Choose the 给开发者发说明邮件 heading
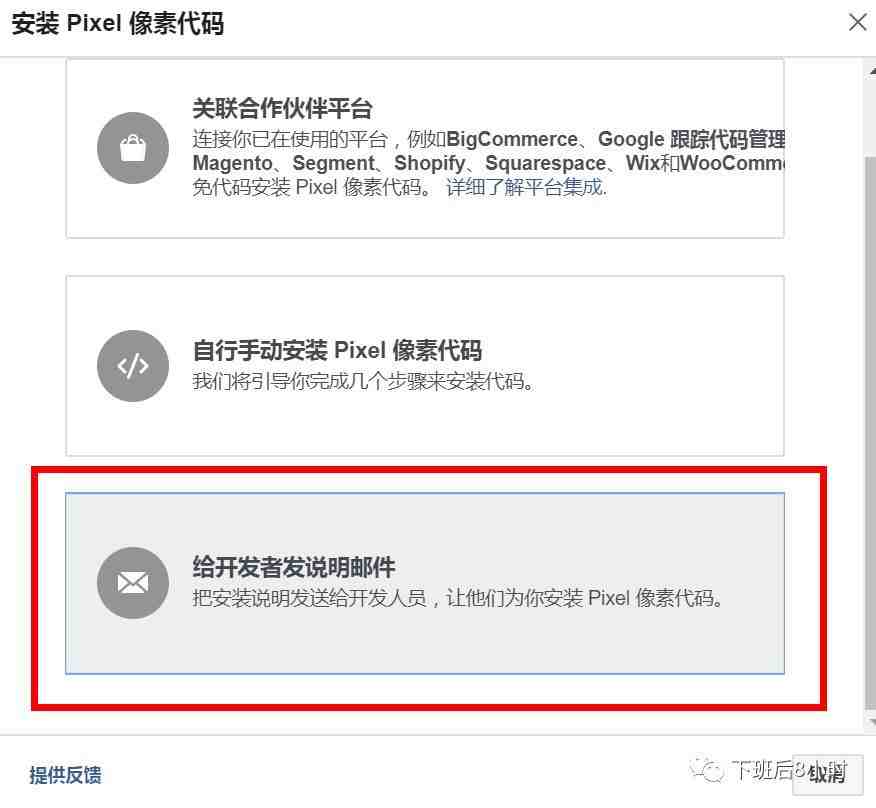Image resolution: width=876 pixels, height=808 pixels. [x=294, y=567]
